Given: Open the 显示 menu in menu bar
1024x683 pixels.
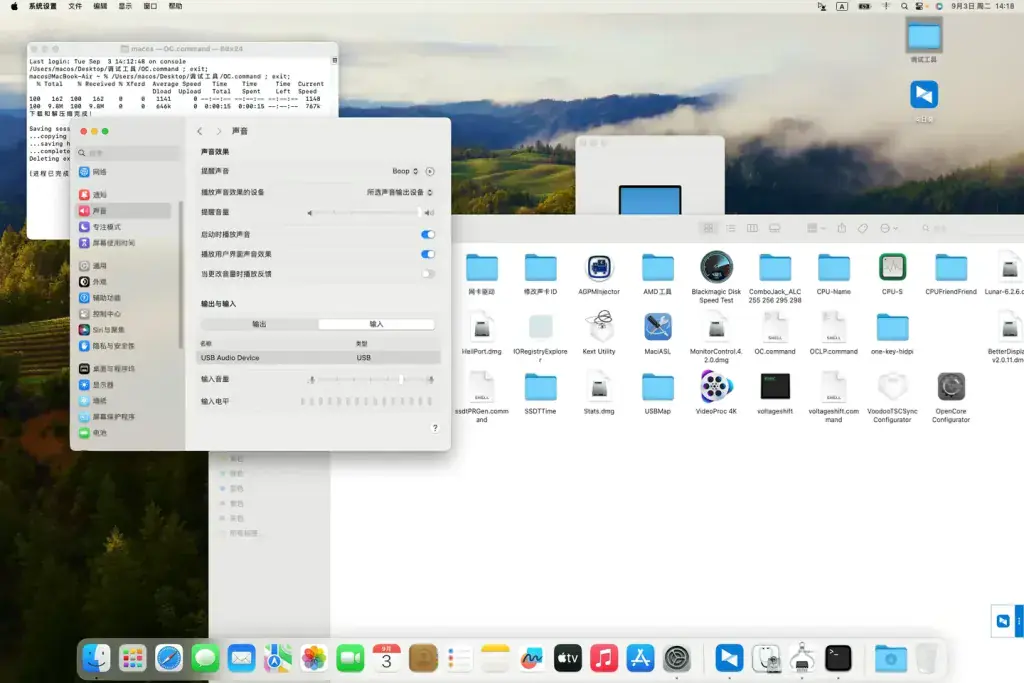Looking at the screenshot, I should coord(125,6).
